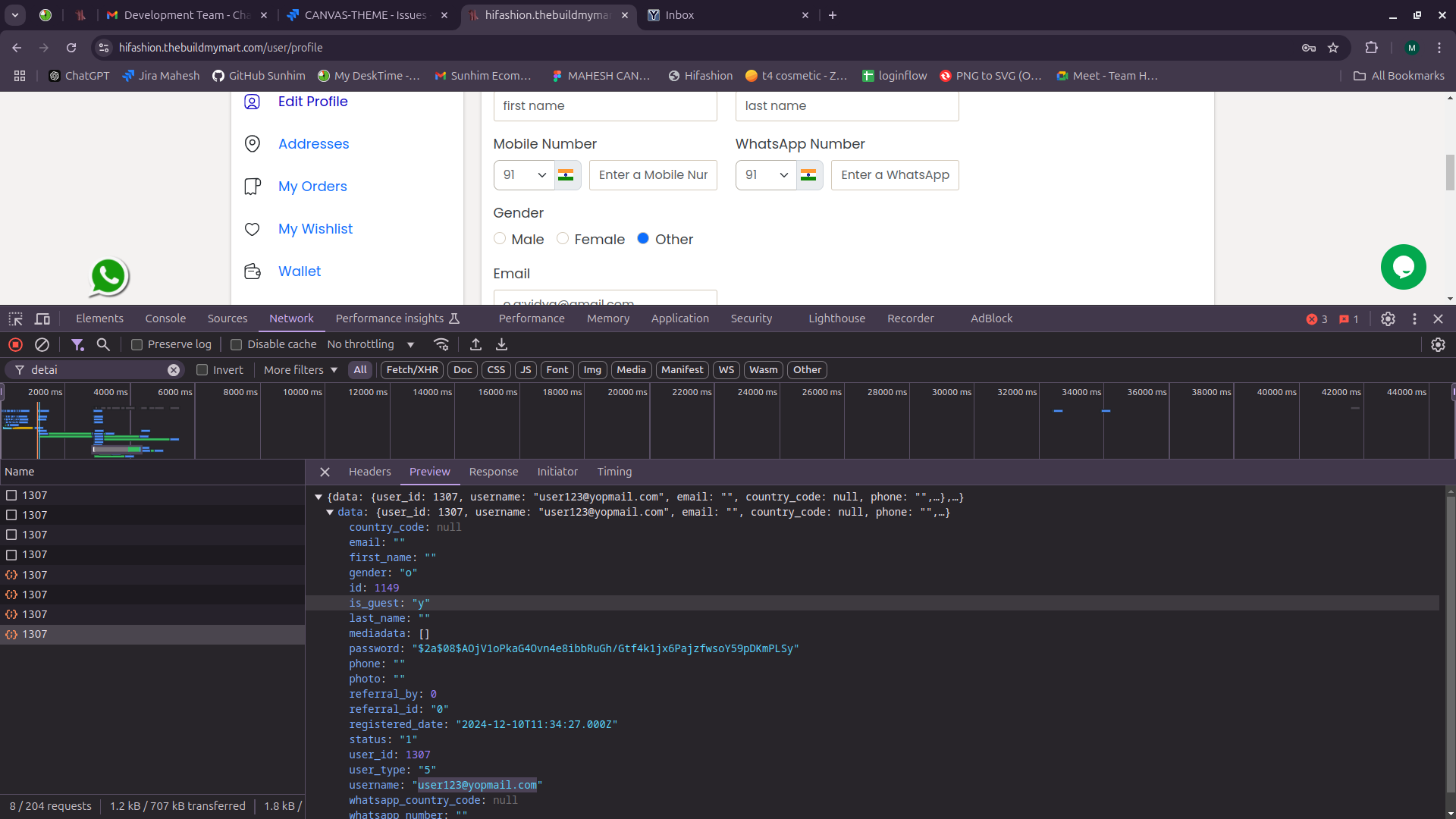The image size is (1456, 819).
Task: Select the Fetch/XHR filter
Action: [412, 370]
